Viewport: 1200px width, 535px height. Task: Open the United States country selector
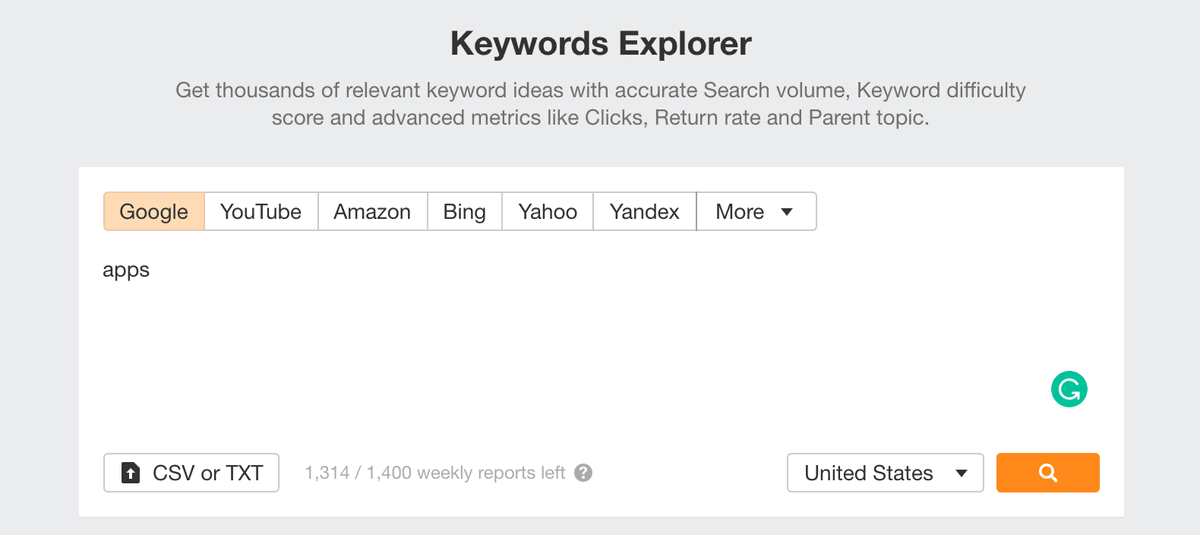pos(886,473)
